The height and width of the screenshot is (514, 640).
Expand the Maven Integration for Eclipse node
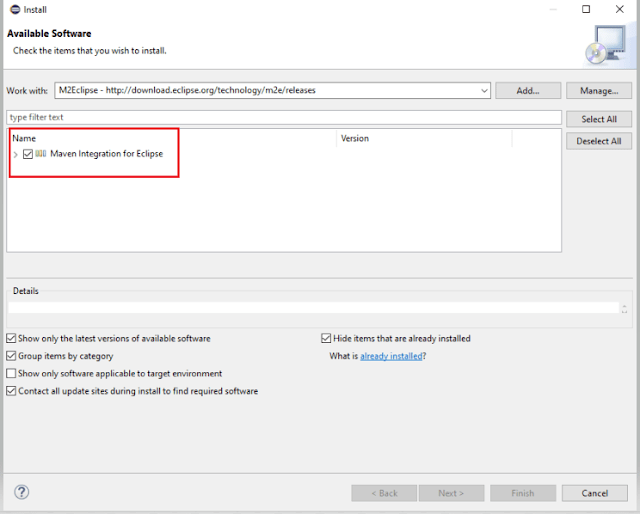[16, 154]
